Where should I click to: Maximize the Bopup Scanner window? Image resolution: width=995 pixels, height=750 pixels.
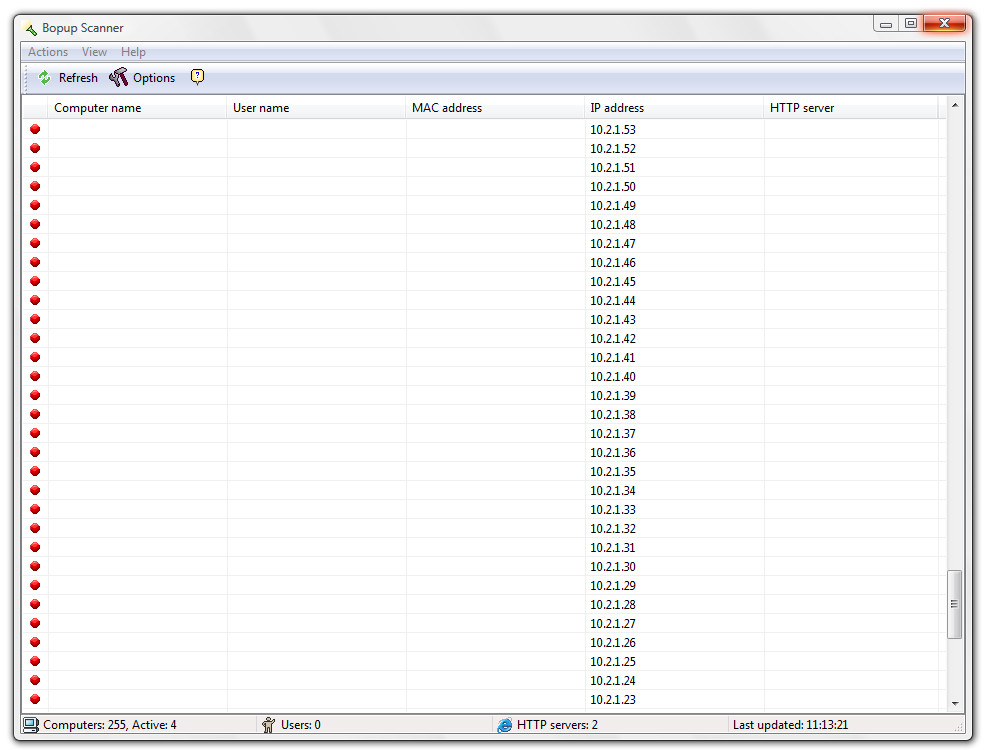(911, 23)
